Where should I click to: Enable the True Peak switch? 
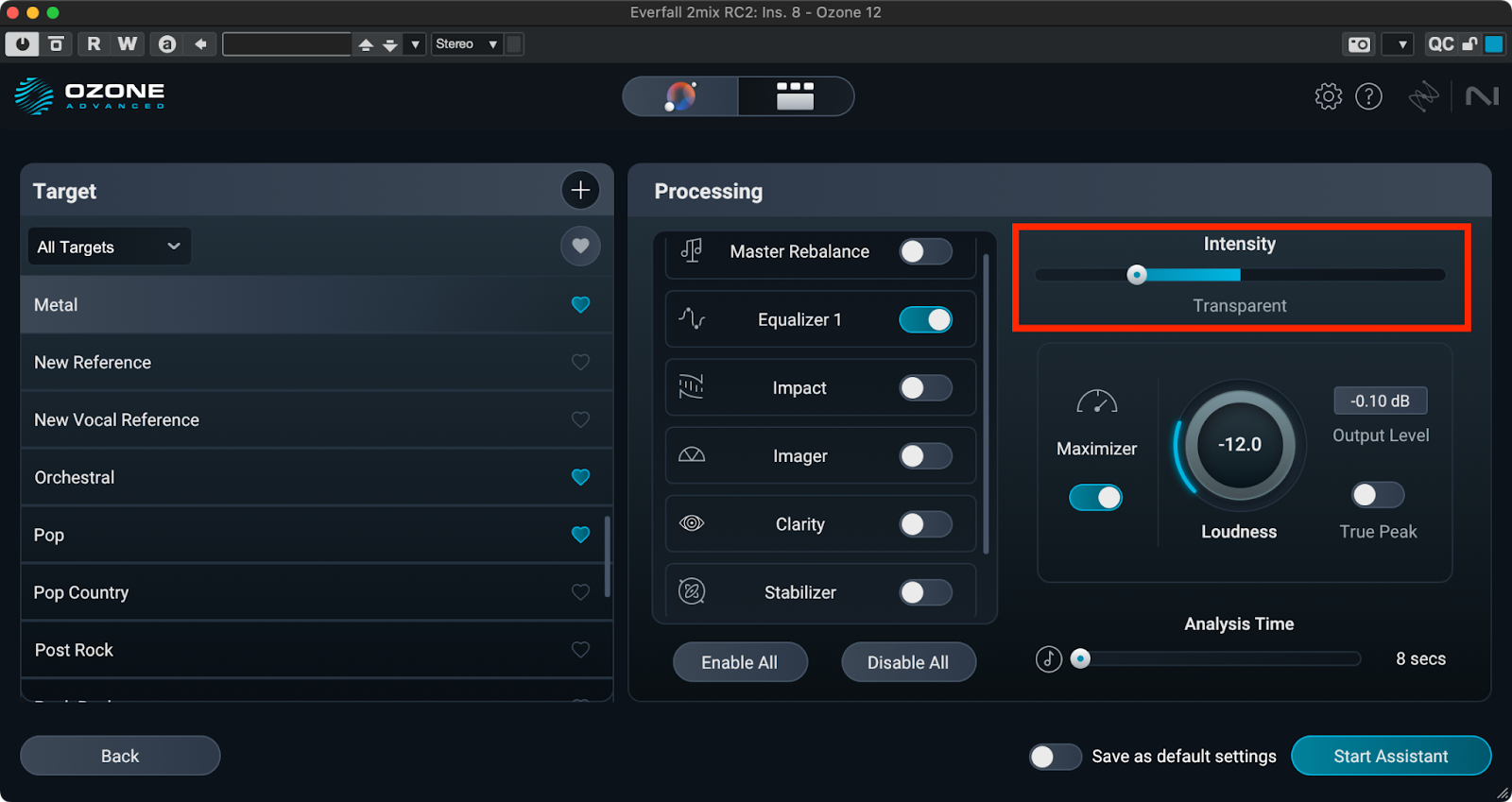(x=1377, y=495)
